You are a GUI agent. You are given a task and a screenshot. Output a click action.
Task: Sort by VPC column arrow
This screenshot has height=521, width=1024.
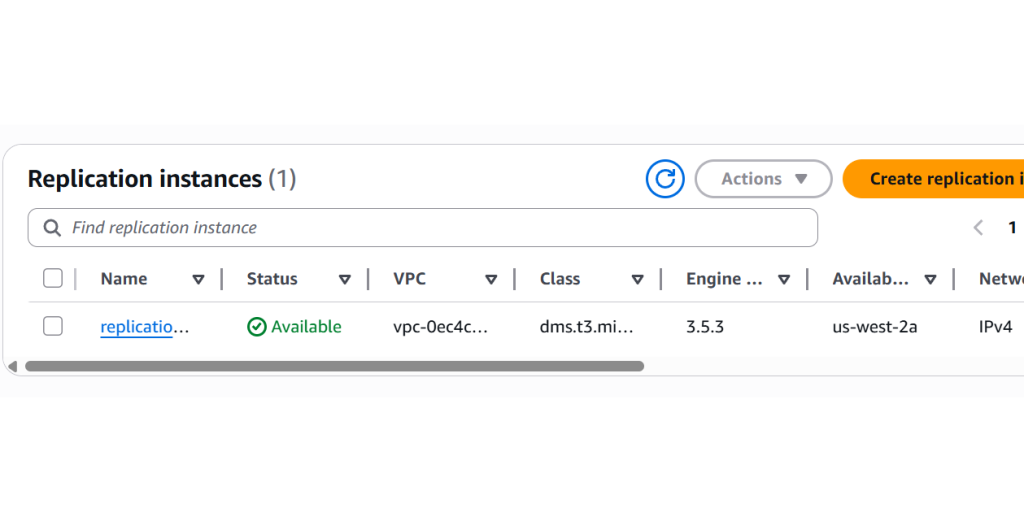tap(491, 279)
